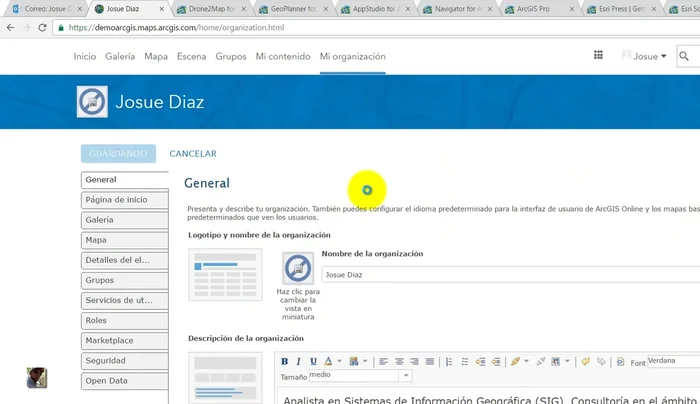
Task: Open Roles settings section
Action: [x=125, y=320]
